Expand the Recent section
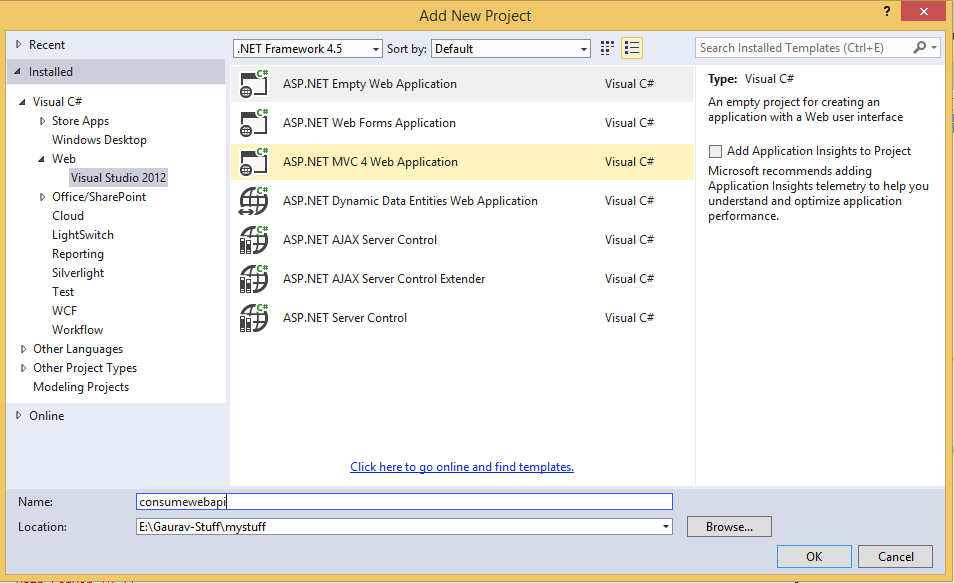 tap(19, 44)
